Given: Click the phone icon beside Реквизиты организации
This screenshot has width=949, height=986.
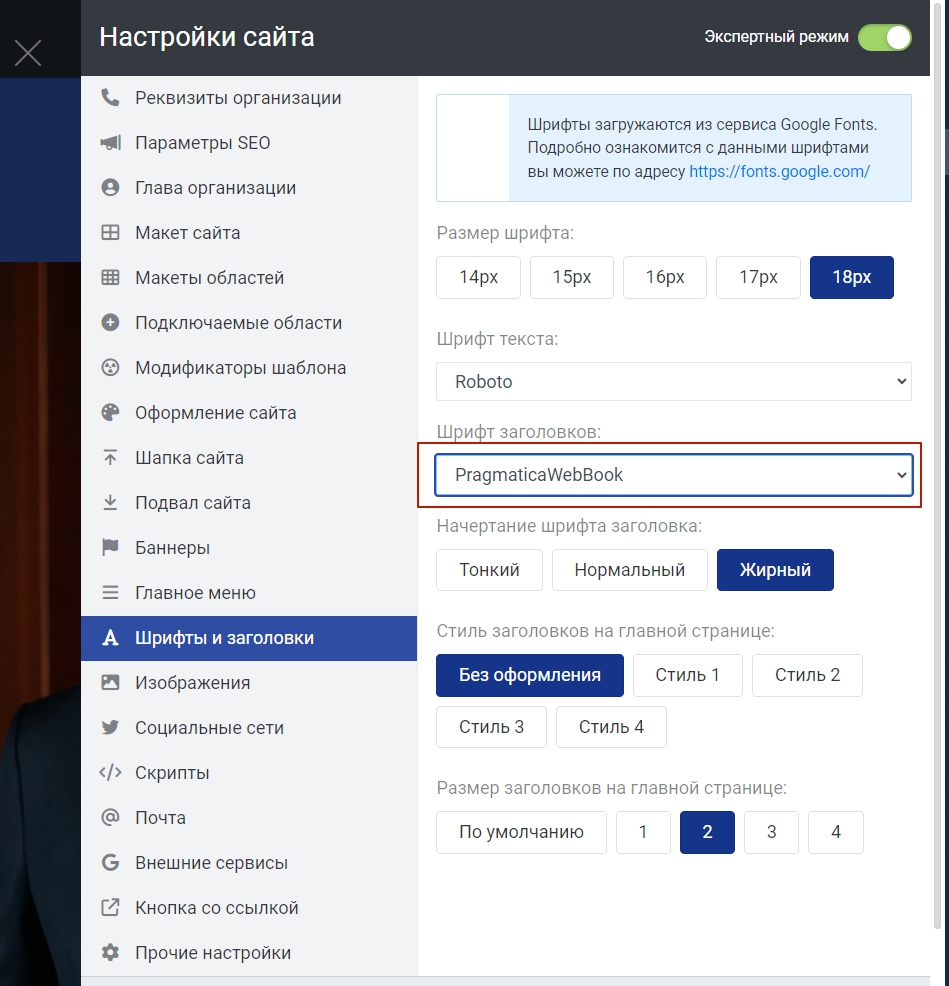Looking at the screenshot, I should [110, 98].
